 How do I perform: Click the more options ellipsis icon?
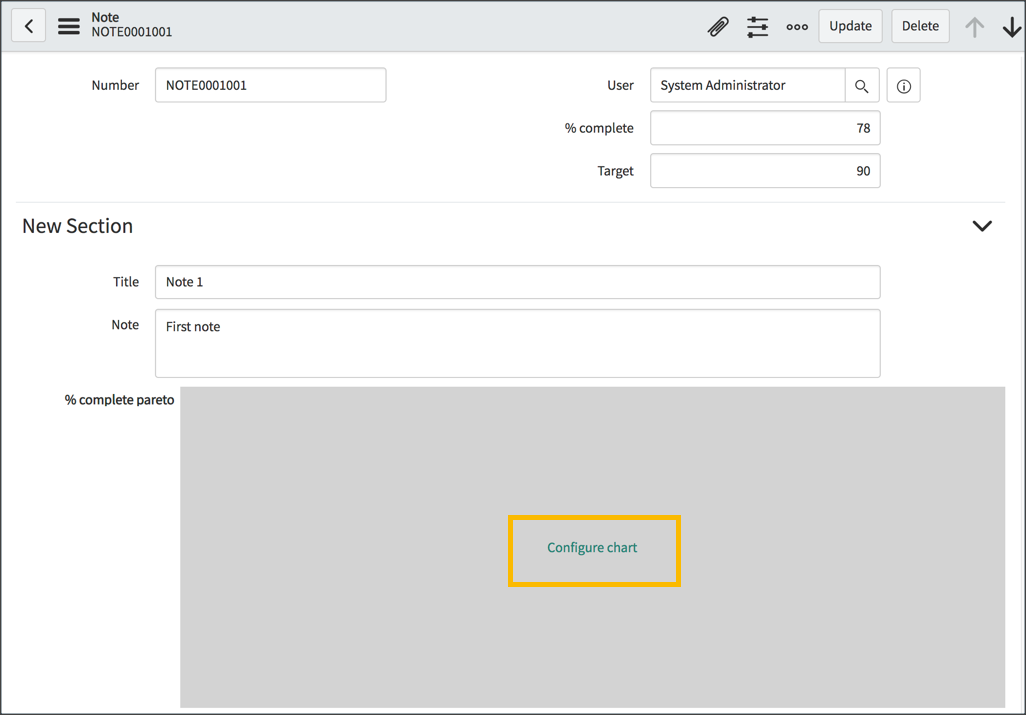click(797, 26)
